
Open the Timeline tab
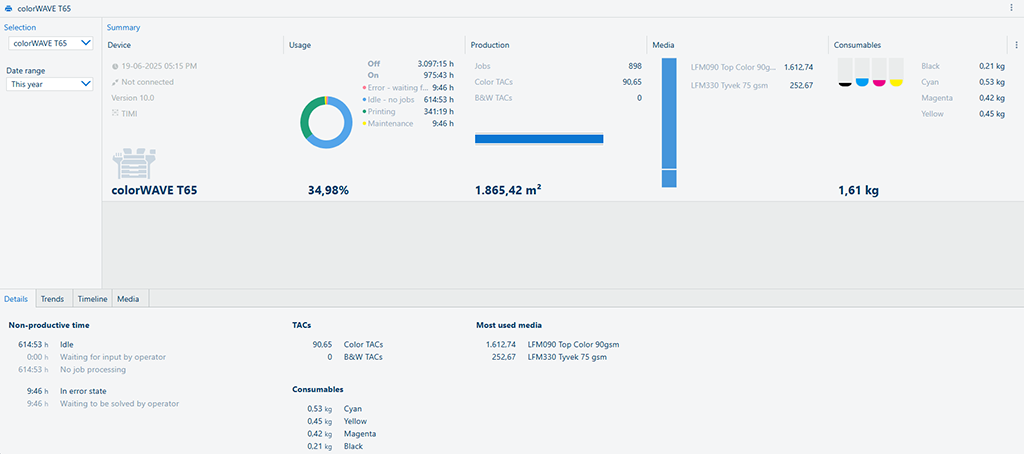(x=92, y=299)
